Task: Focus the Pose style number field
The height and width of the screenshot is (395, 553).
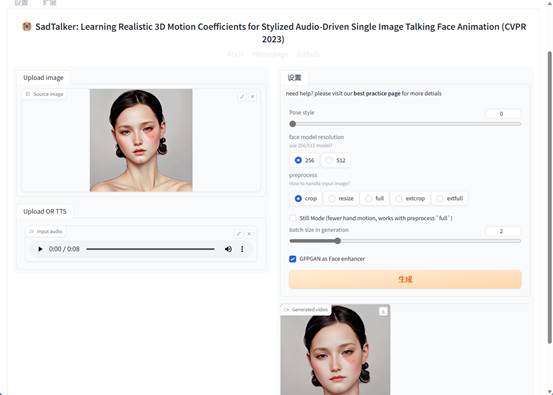Action: click(503, 114)
